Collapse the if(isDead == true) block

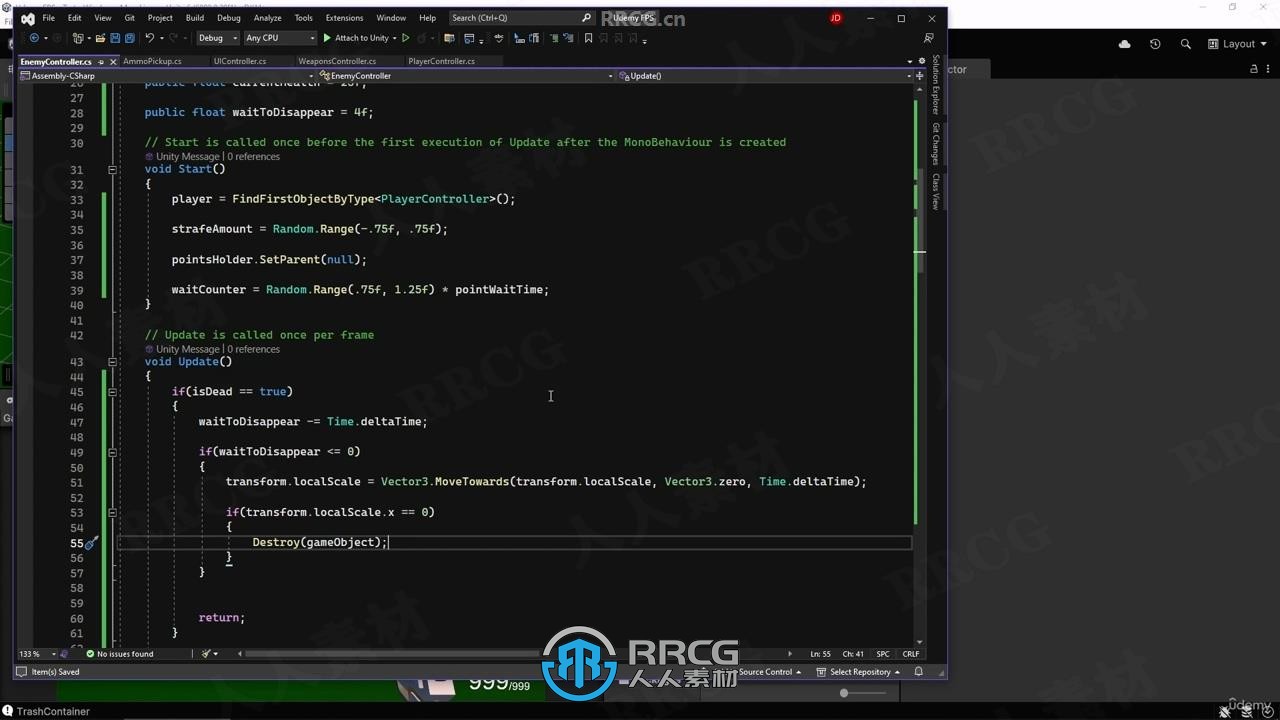(112, 392)
